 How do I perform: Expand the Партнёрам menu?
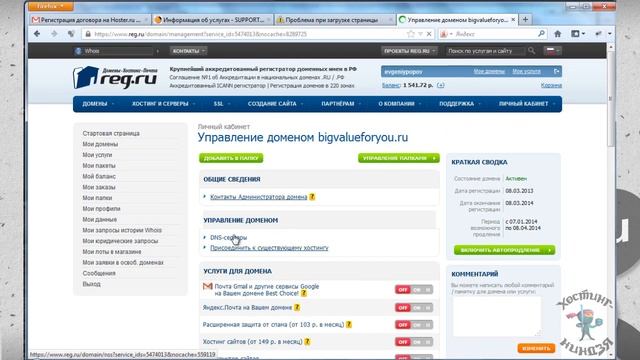pyautogui.click(x=340, y=104)
